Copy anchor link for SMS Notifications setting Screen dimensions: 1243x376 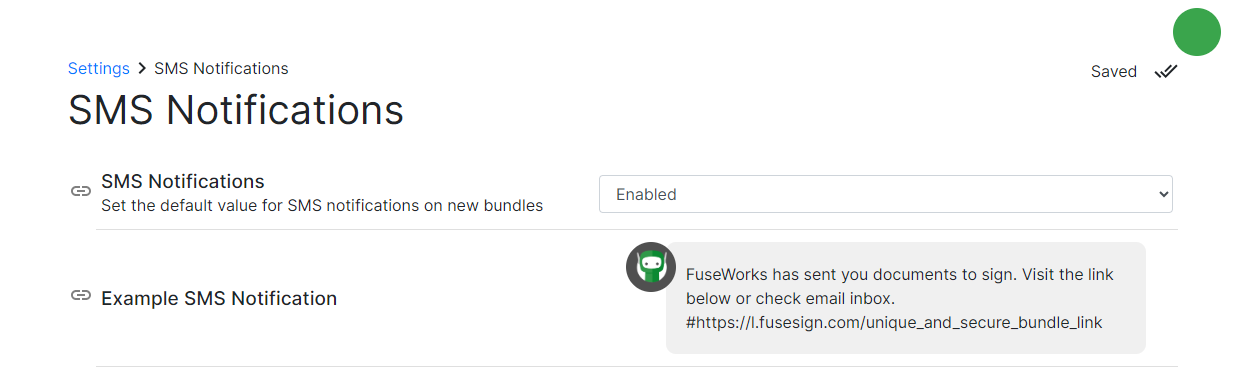pos(81,192)
